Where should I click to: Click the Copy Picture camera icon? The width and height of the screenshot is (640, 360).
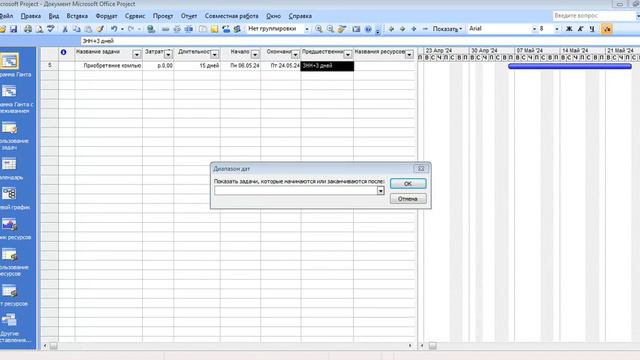[x=356, y=29]
